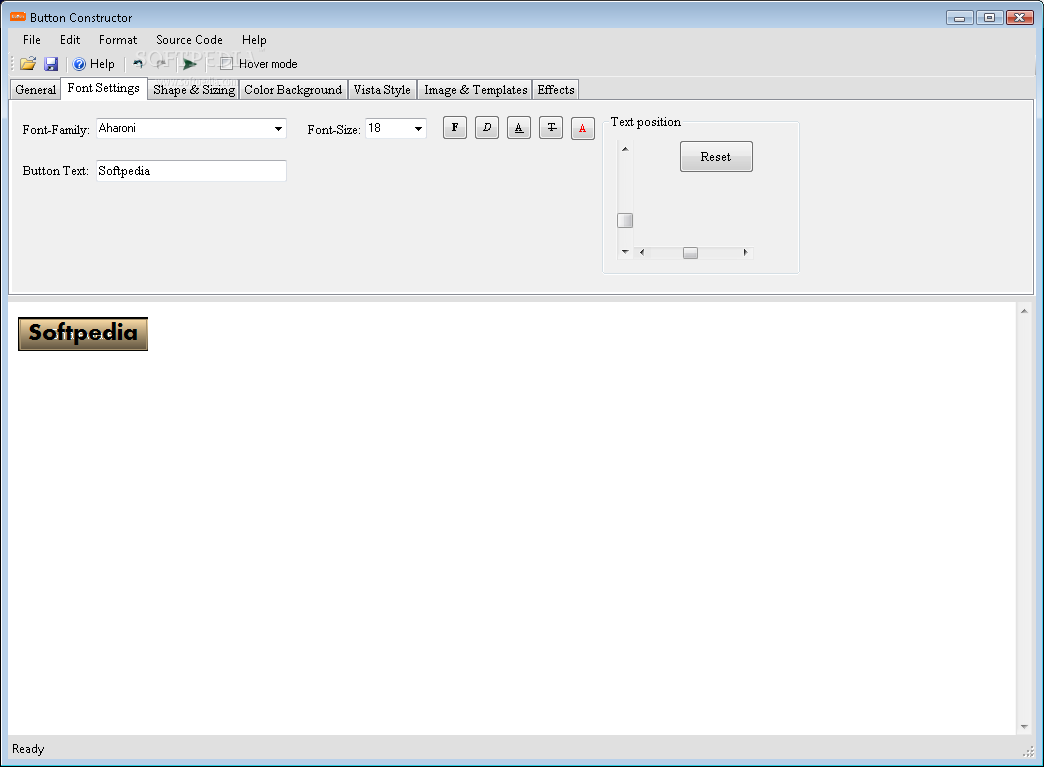The height and width of the screenshot is (767, 1044).
Task: Switch to the General tab
Action: [35, 90]
